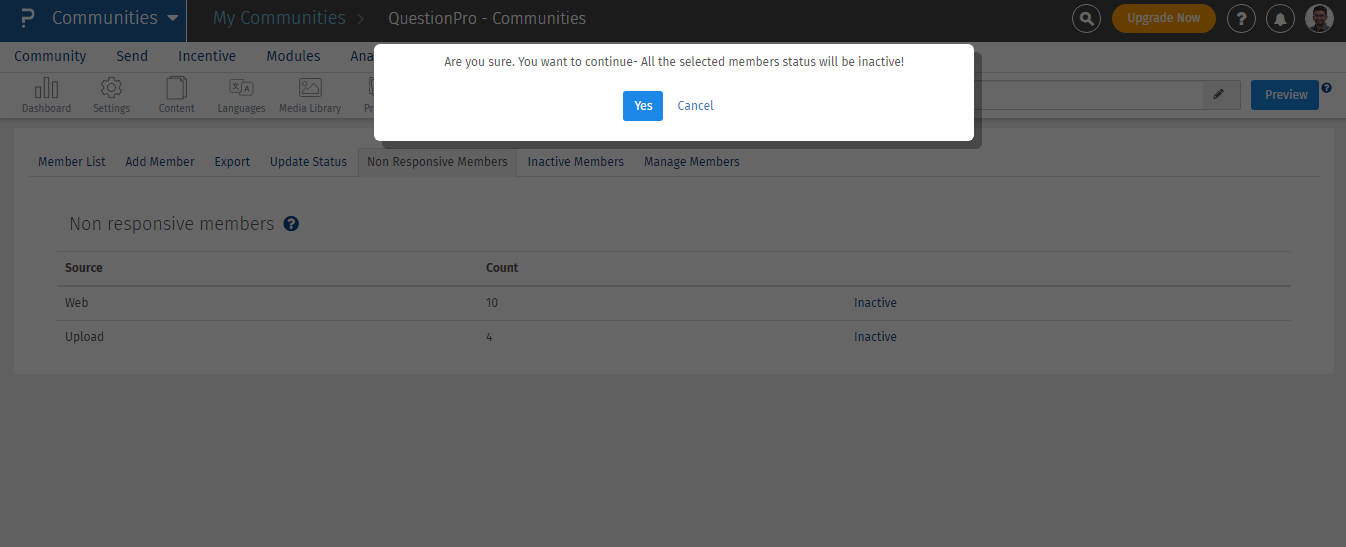1346x547 pixels.
Task: Switch to the Inactive Members tab
Action: tap(575, 162)
